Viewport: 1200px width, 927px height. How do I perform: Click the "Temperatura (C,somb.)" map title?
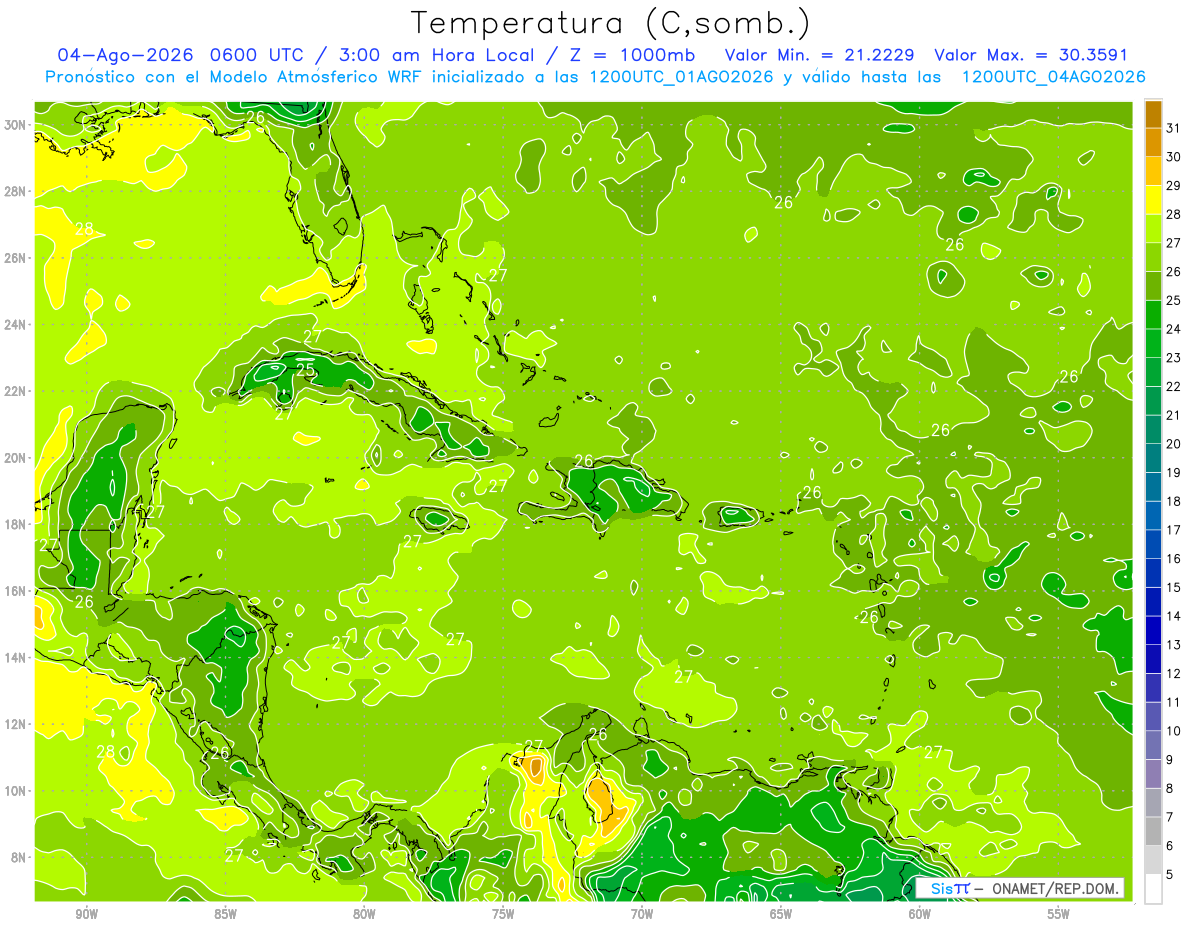(x=611, y=22)
